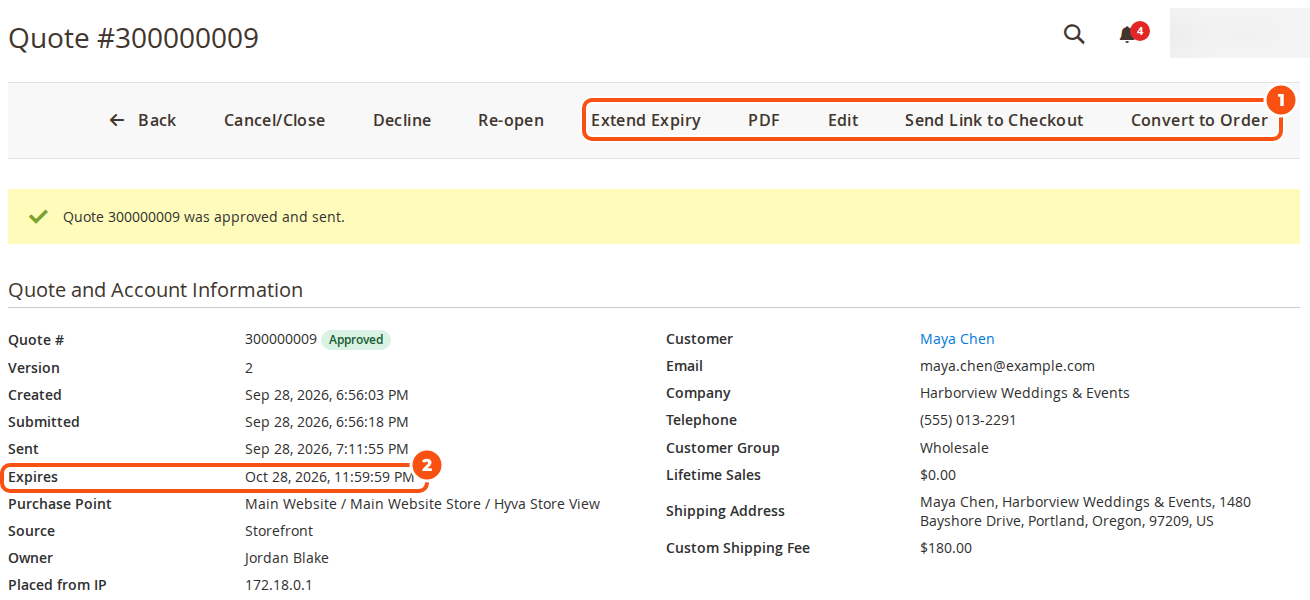
Task: Select the quote number 300000009 value
Action: [x=281, y=339]
